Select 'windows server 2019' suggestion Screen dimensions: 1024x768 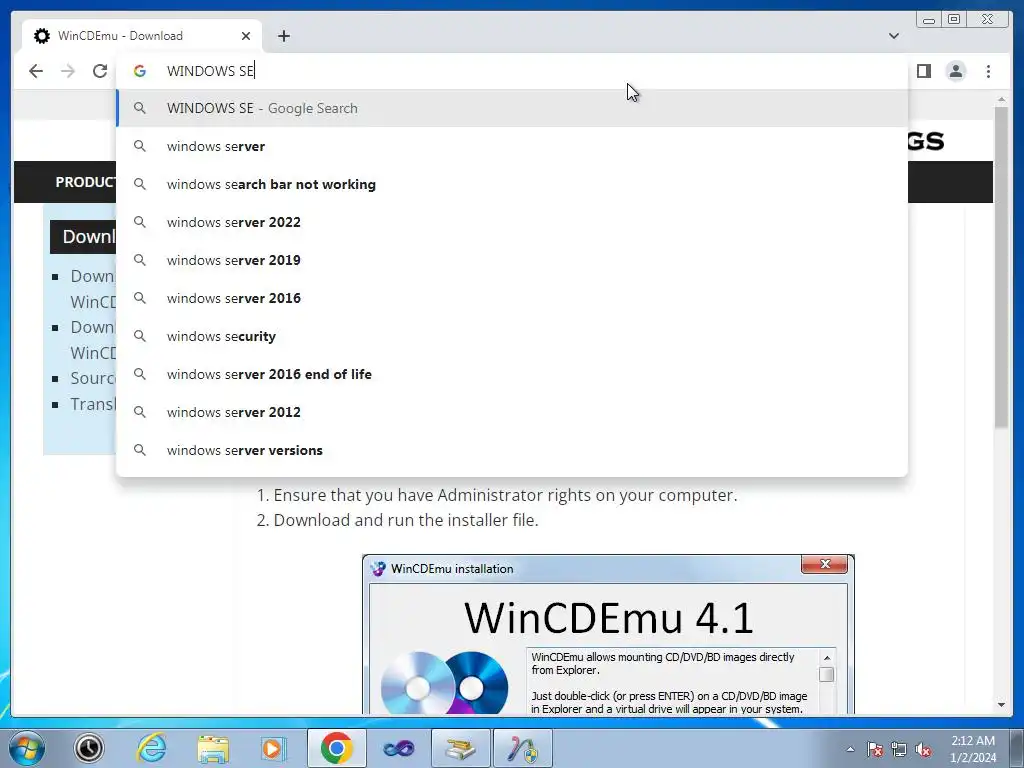(512, 260)
